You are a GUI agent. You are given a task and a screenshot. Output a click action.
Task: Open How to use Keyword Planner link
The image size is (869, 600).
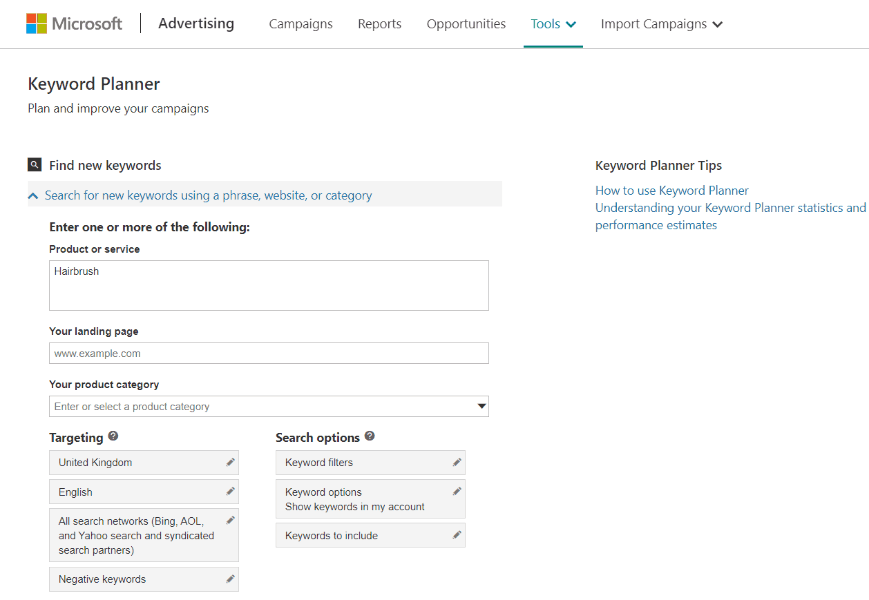coord(672,191)
